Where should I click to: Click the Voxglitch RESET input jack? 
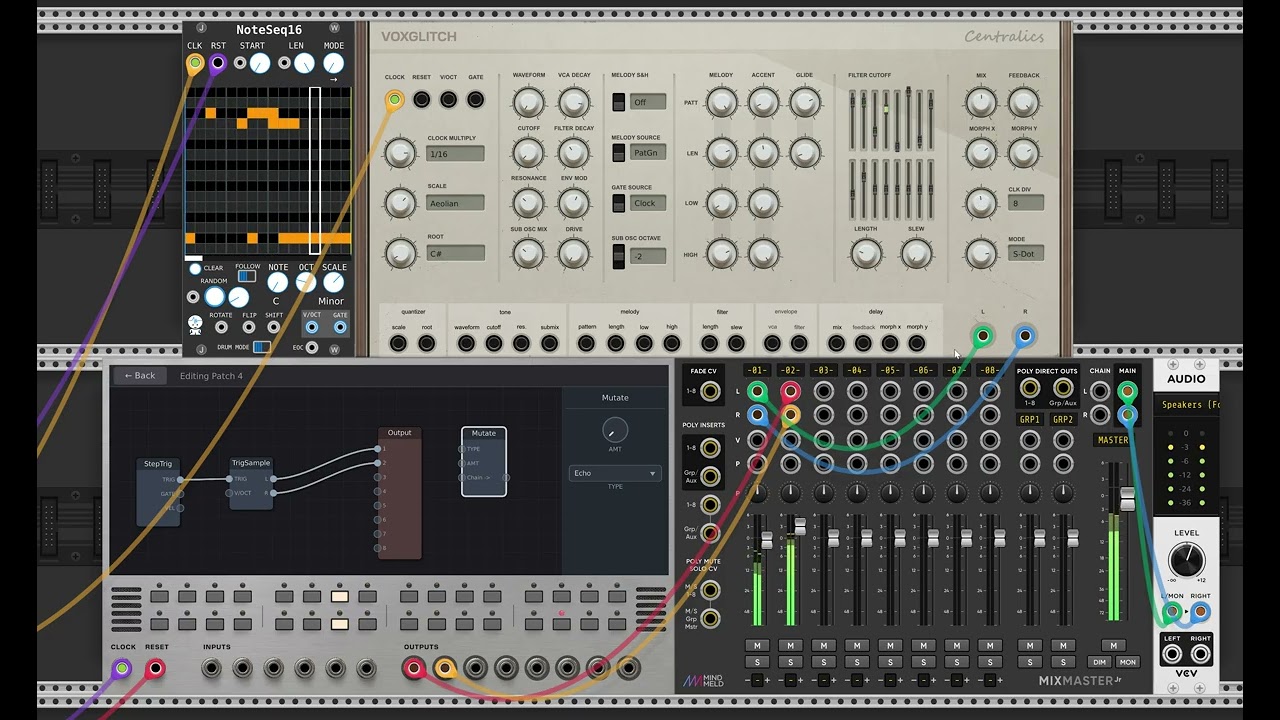coord(421,99)
